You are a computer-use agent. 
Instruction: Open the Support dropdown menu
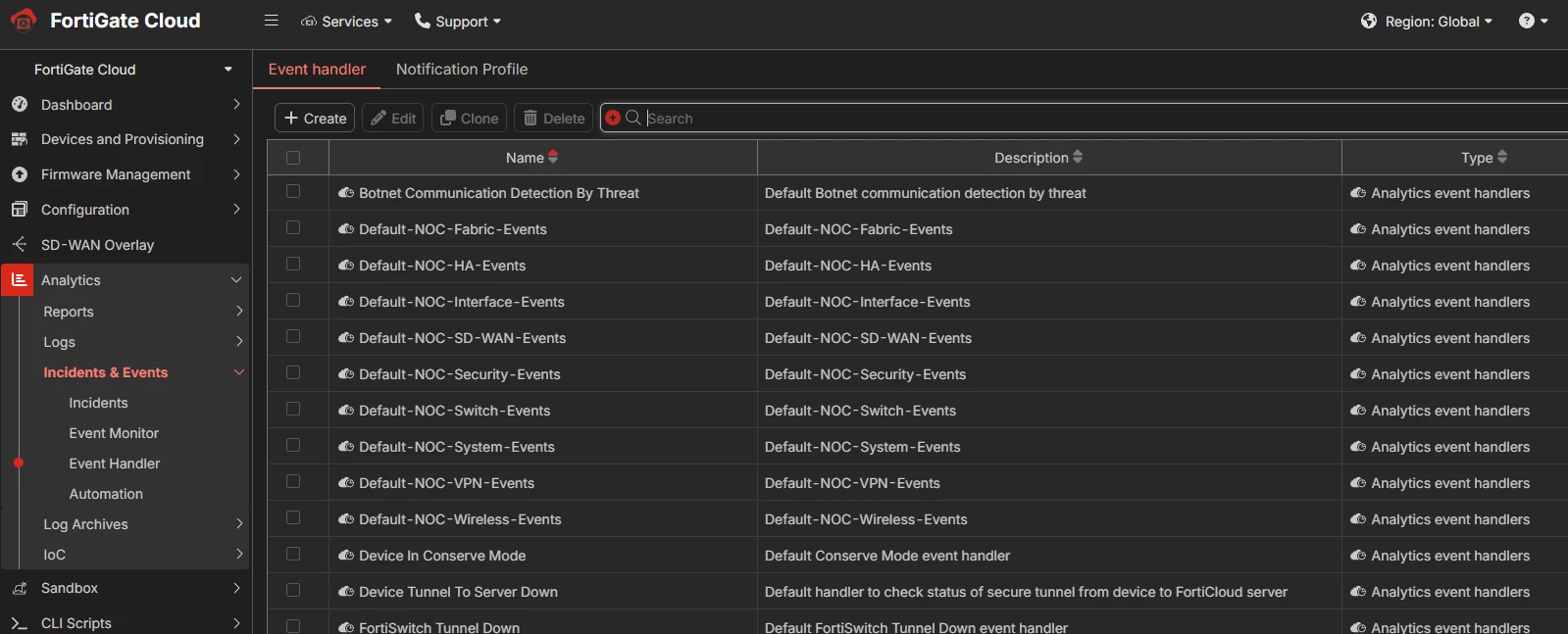pyautogui.click(x=457, y=22)
